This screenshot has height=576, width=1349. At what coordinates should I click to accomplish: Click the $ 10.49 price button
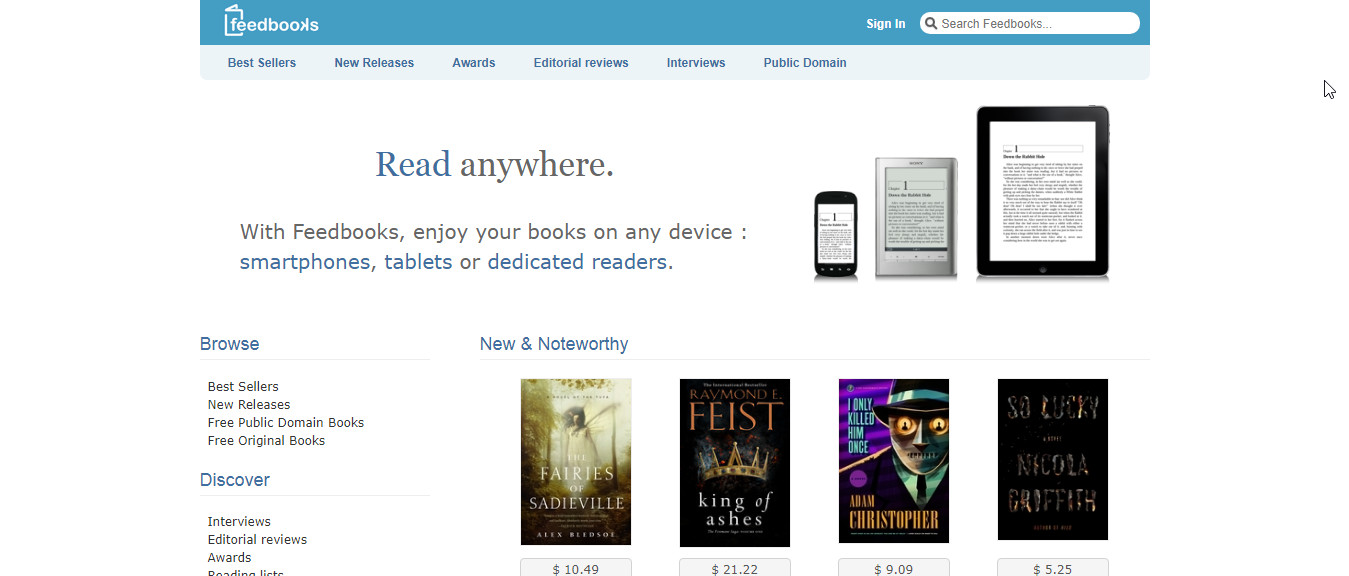point(576,568)
